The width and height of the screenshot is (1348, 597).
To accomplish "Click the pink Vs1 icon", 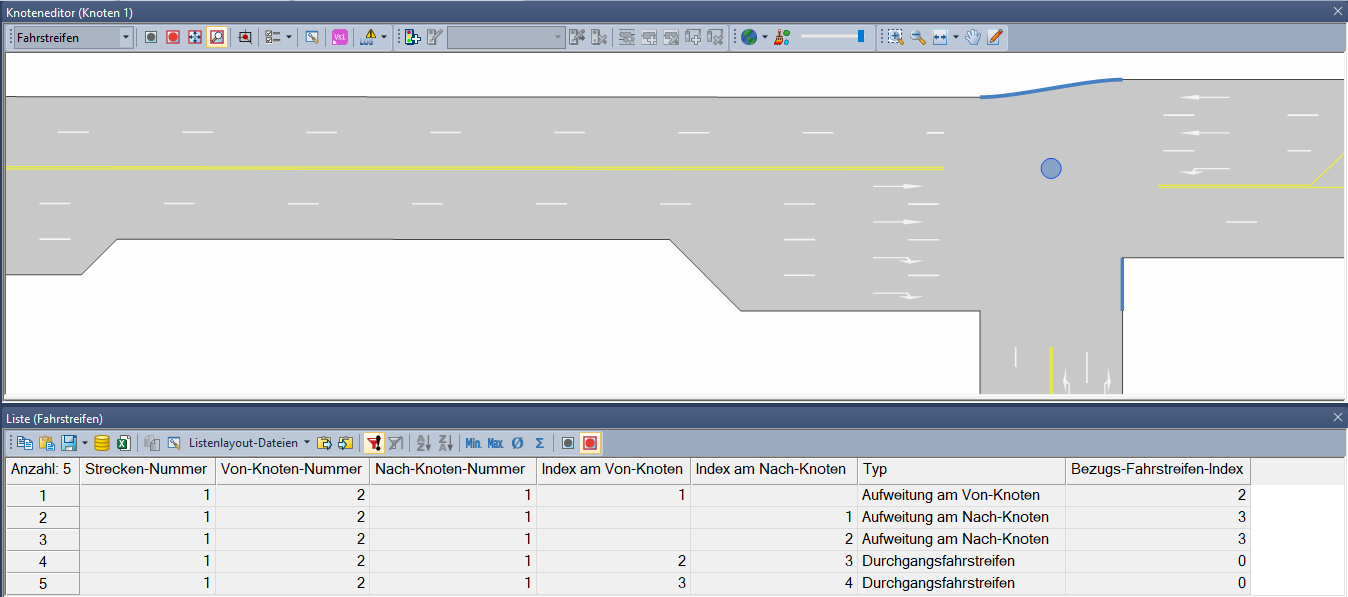I will tap(340, 37).
